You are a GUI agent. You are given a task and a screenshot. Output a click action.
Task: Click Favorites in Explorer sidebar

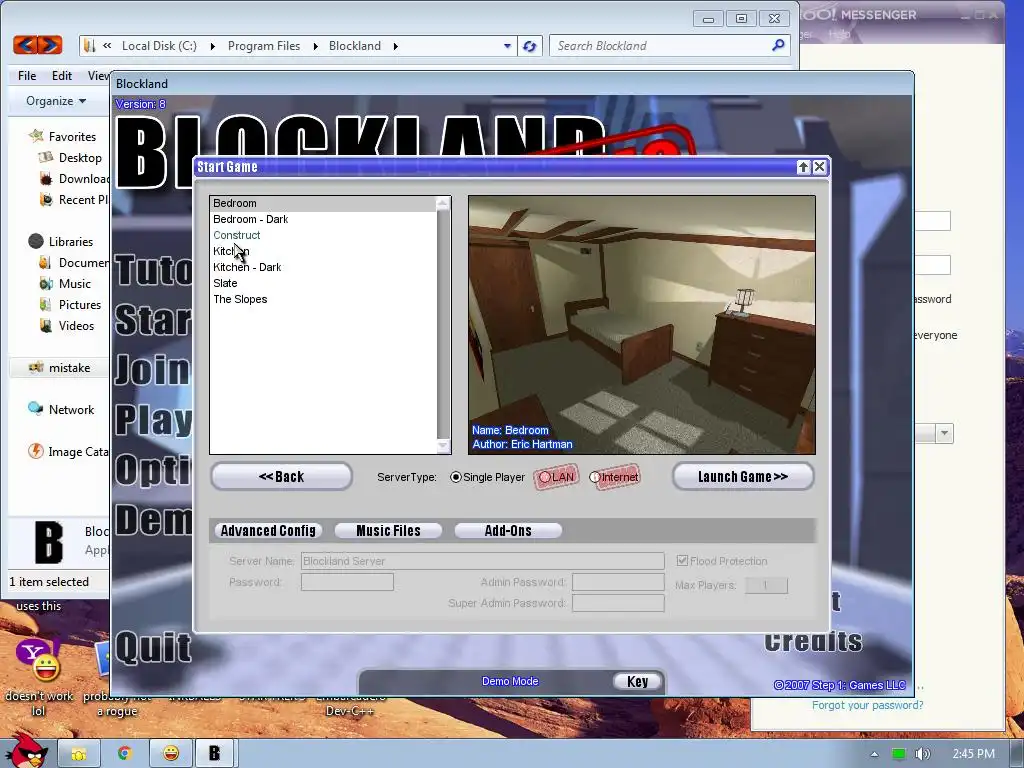tap(72, 136)
